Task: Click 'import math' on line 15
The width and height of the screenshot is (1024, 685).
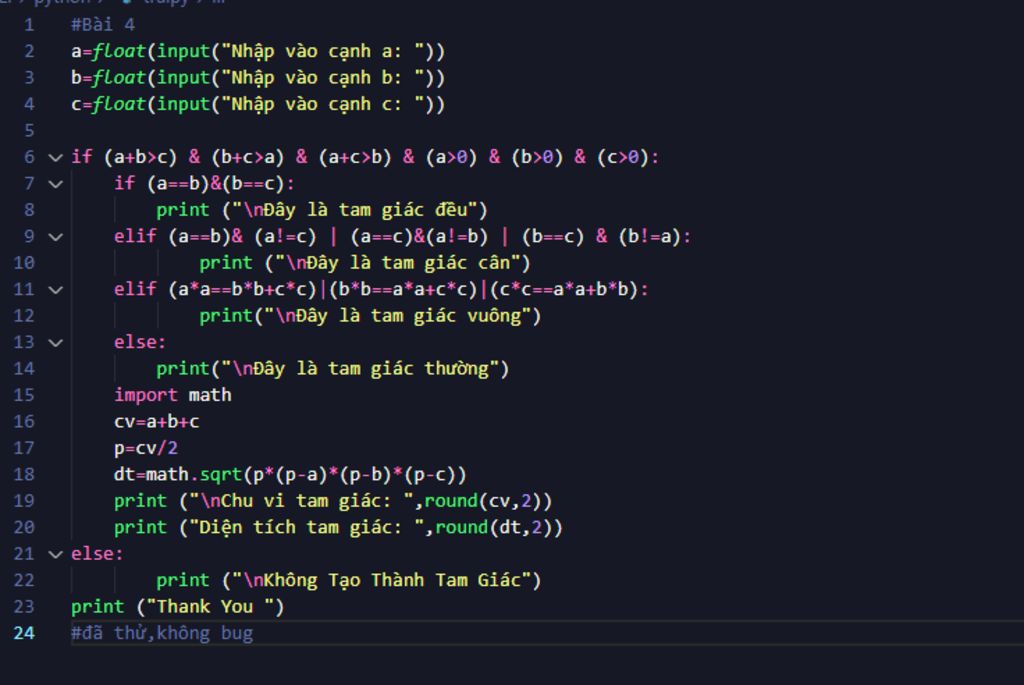Action: click(172, 395)
